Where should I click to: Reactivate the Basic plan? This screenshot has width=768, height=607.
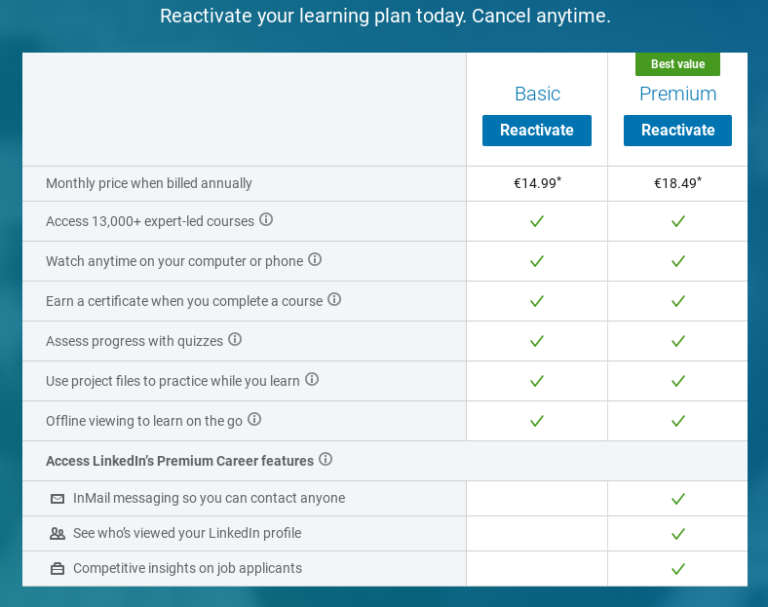(x=537, y=130)
